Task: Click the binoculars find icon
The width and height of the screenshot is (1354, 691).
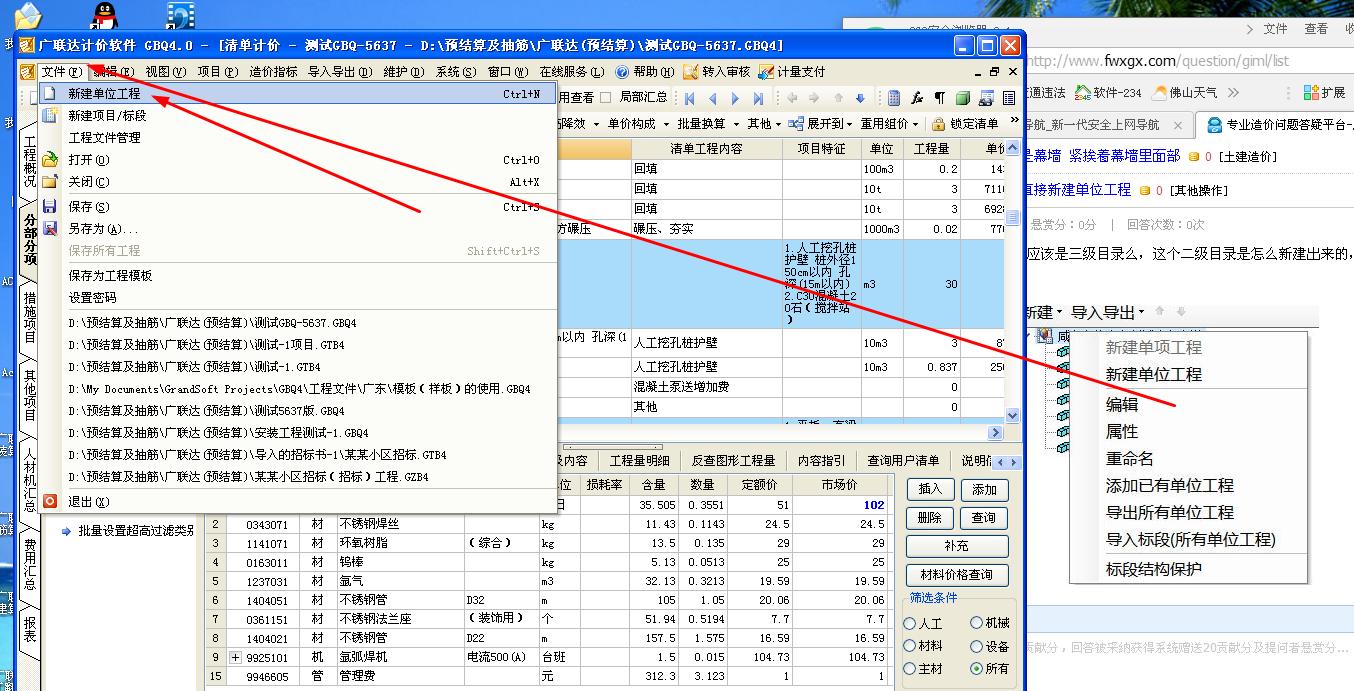Action: tap(986, 98)
